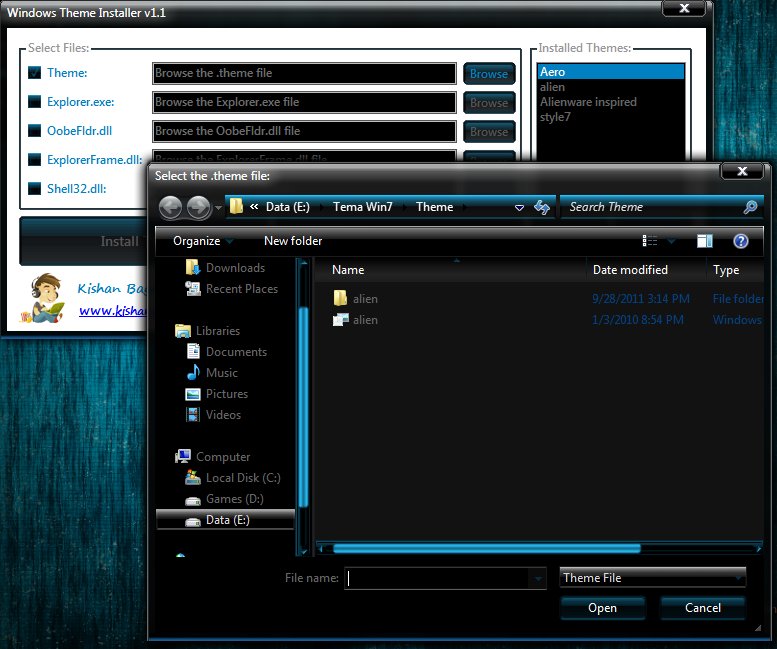Click the folder icon in the address bar

point(237,206)
